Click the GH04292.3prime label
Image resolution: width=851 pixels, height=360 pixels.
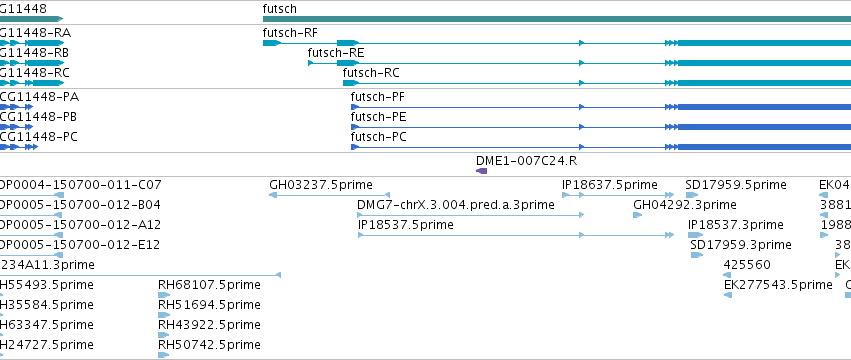pyautogui.click(x=685, y=205)
